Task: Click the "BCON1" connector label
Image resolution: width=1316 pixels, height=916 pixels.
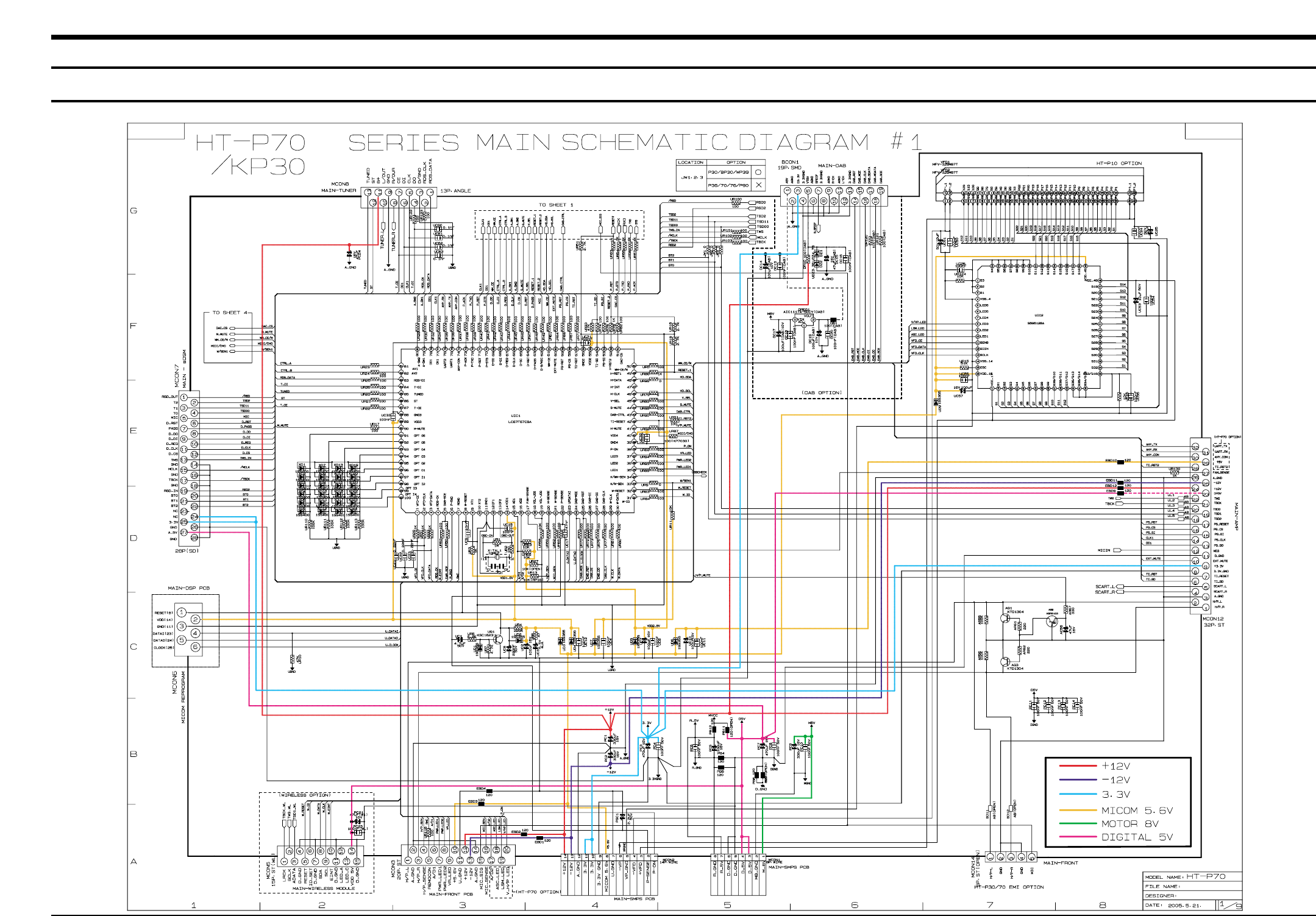Action: [790, 162]
